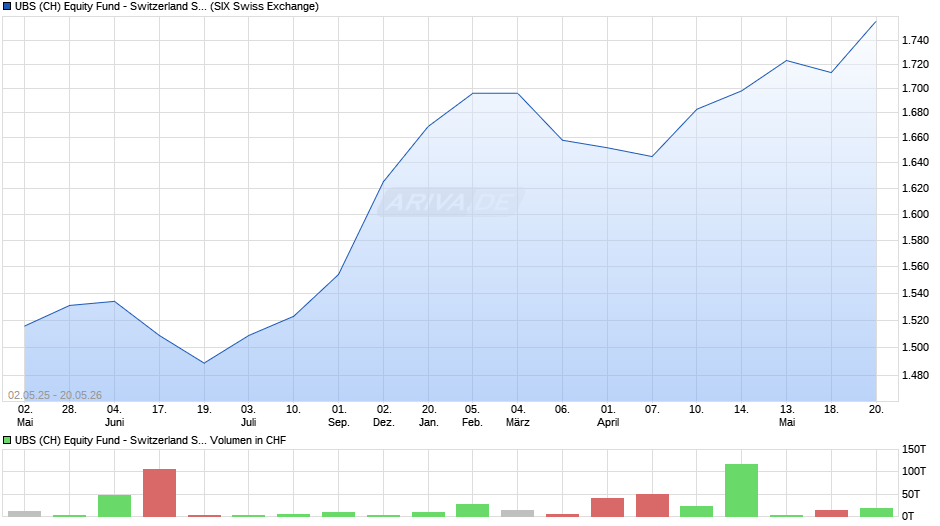Select the chart title 'UBS (CH) Equity Fund - Switzerland S... (SIX Swiss Exchange)'
940x526 pixels.
tap(167, 7)
